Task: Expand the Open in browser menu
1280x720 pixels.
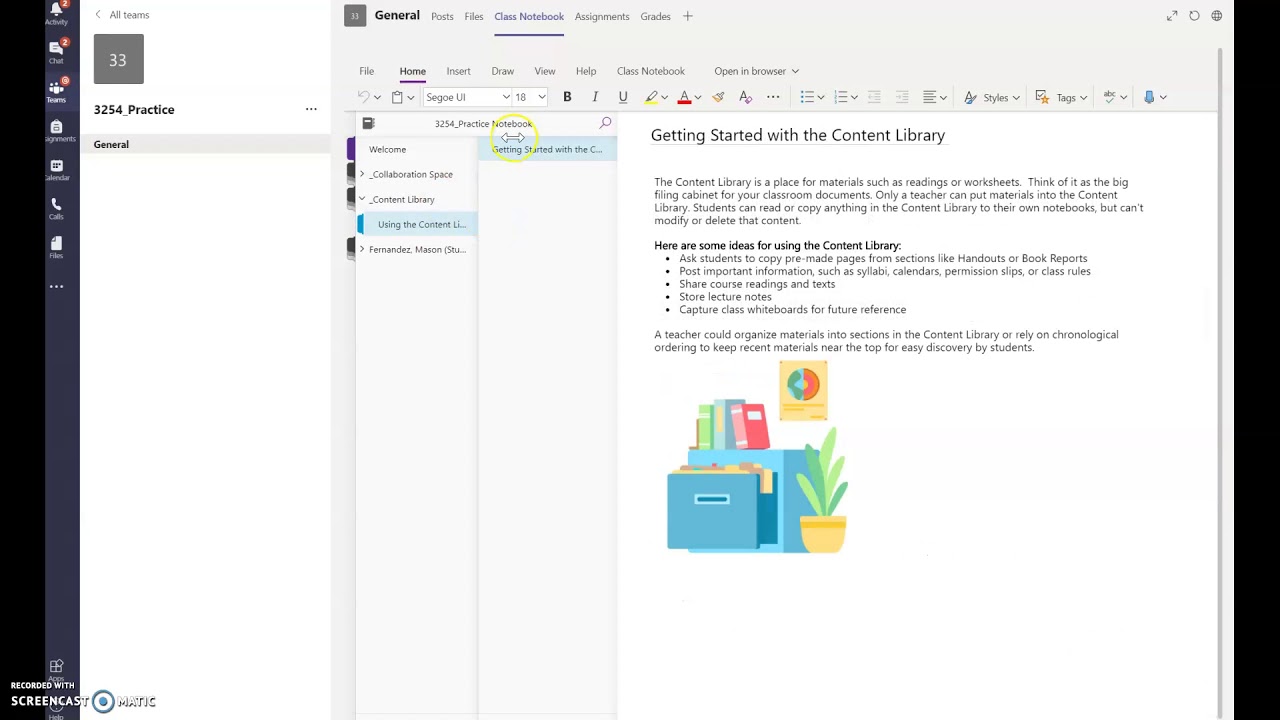Action: click(x=756, y=71)
